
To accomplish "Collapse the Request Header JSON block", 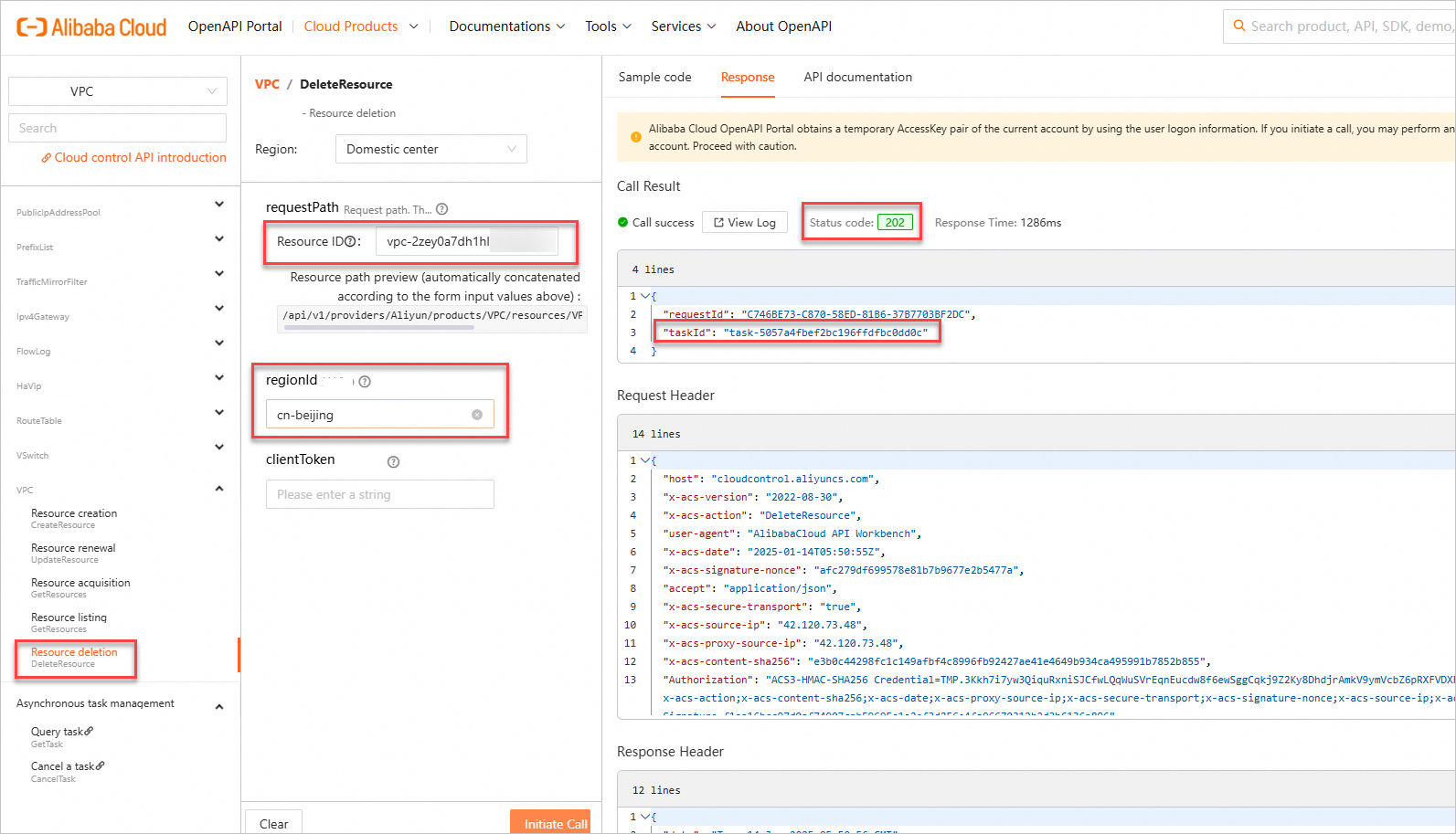I will pyautogui.click(x=645, y=460).
